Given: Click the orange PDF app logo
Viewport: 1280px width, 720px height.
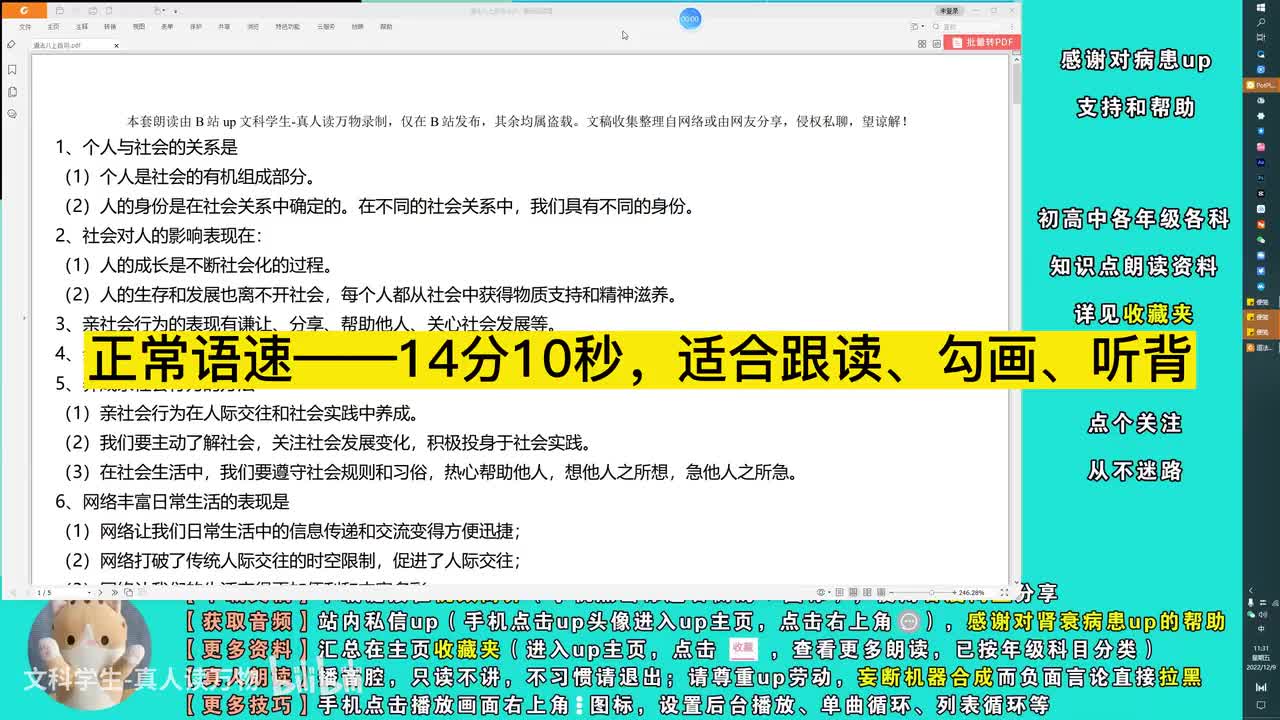Looking at the screenshot, I should pos(24,11).
